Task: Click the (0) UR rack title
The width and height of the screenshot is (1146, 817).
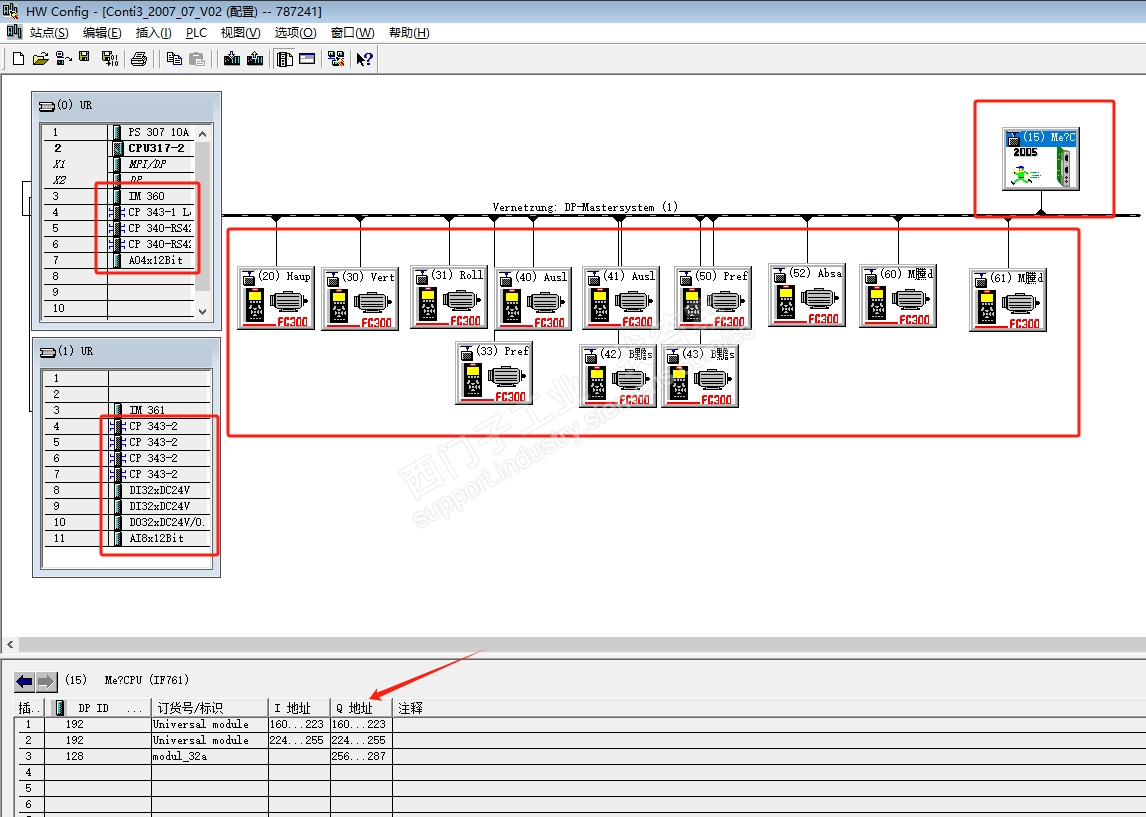Action: pos(75,105)
